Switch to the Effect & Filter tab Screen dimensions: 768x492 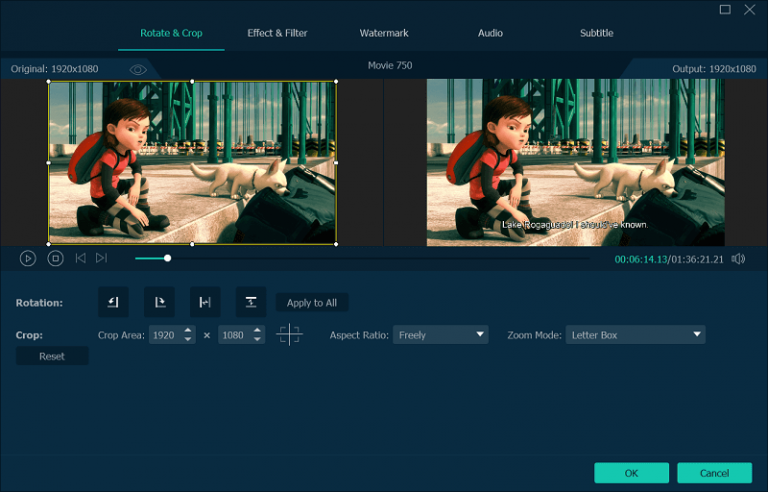click(277, 33)
